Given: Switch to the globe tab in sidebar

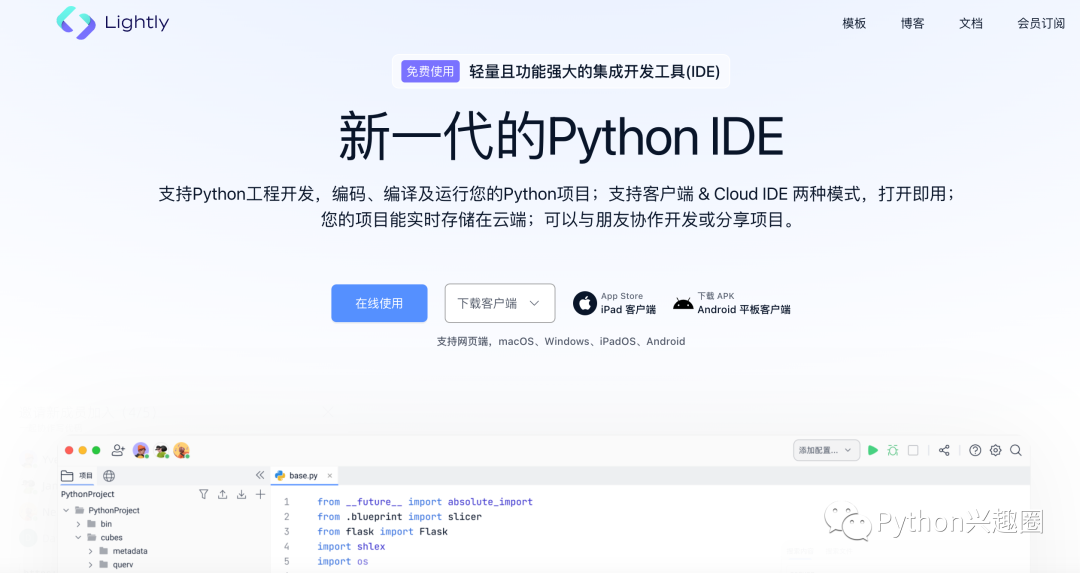Looking at the screenshot, I should point(109,475).
